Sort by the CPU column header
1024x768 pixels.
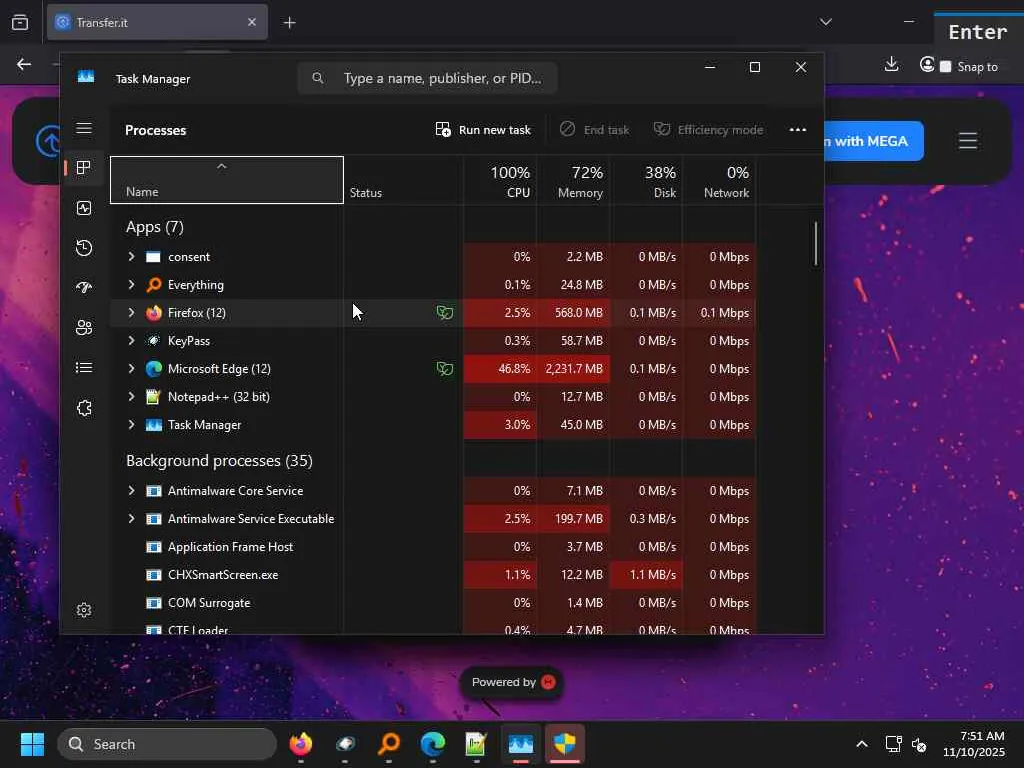pyautogui.click(x=501, y=180)
